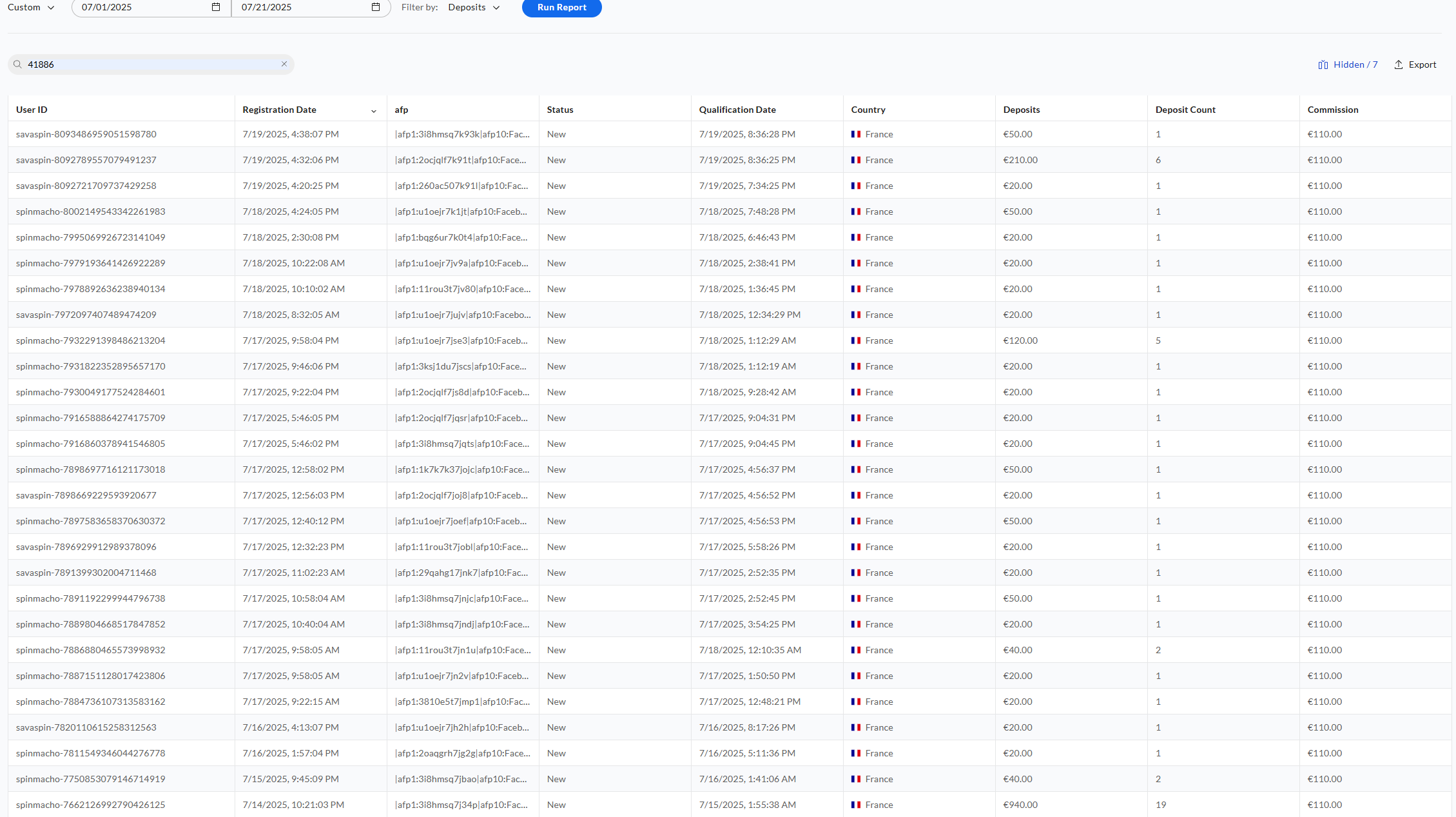Click deposit count 19 cell

(1161, 805)
